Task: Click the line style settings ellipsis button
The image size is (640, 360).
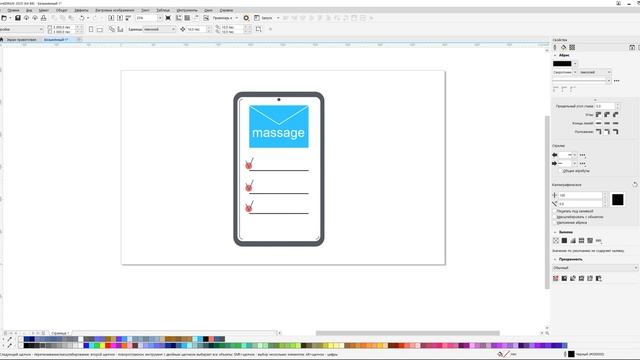Action: tap(616, 81)
